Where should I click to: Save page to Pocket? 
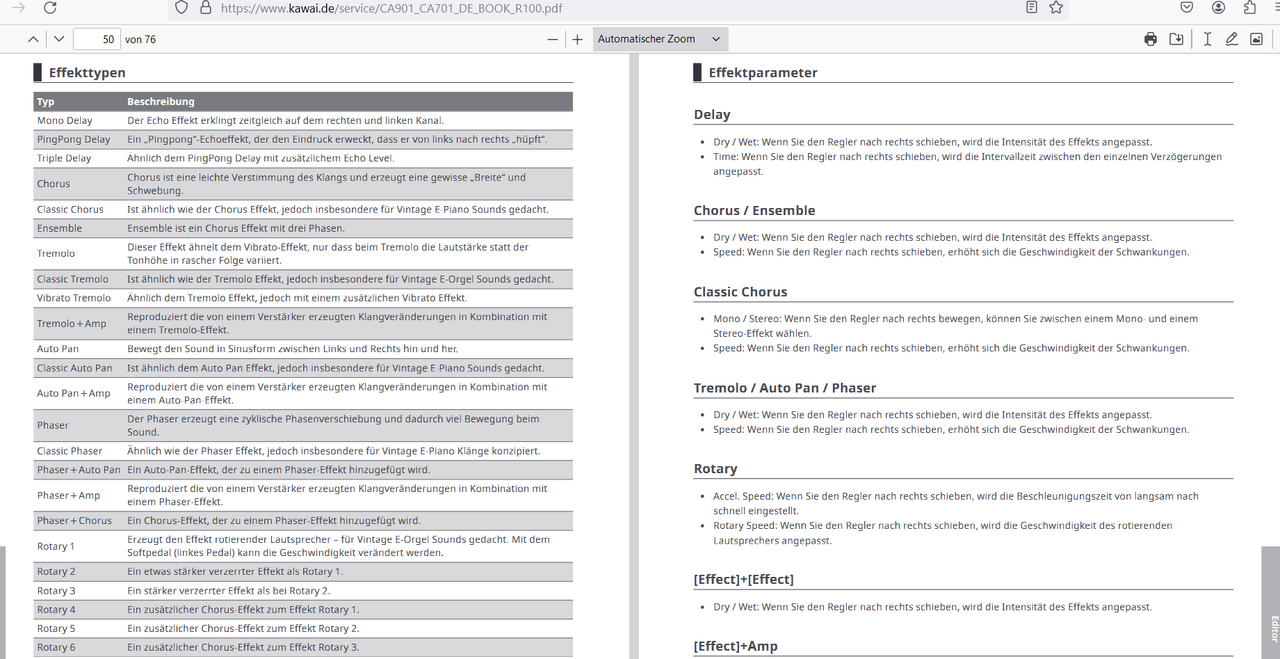[x=1187, y=7]
